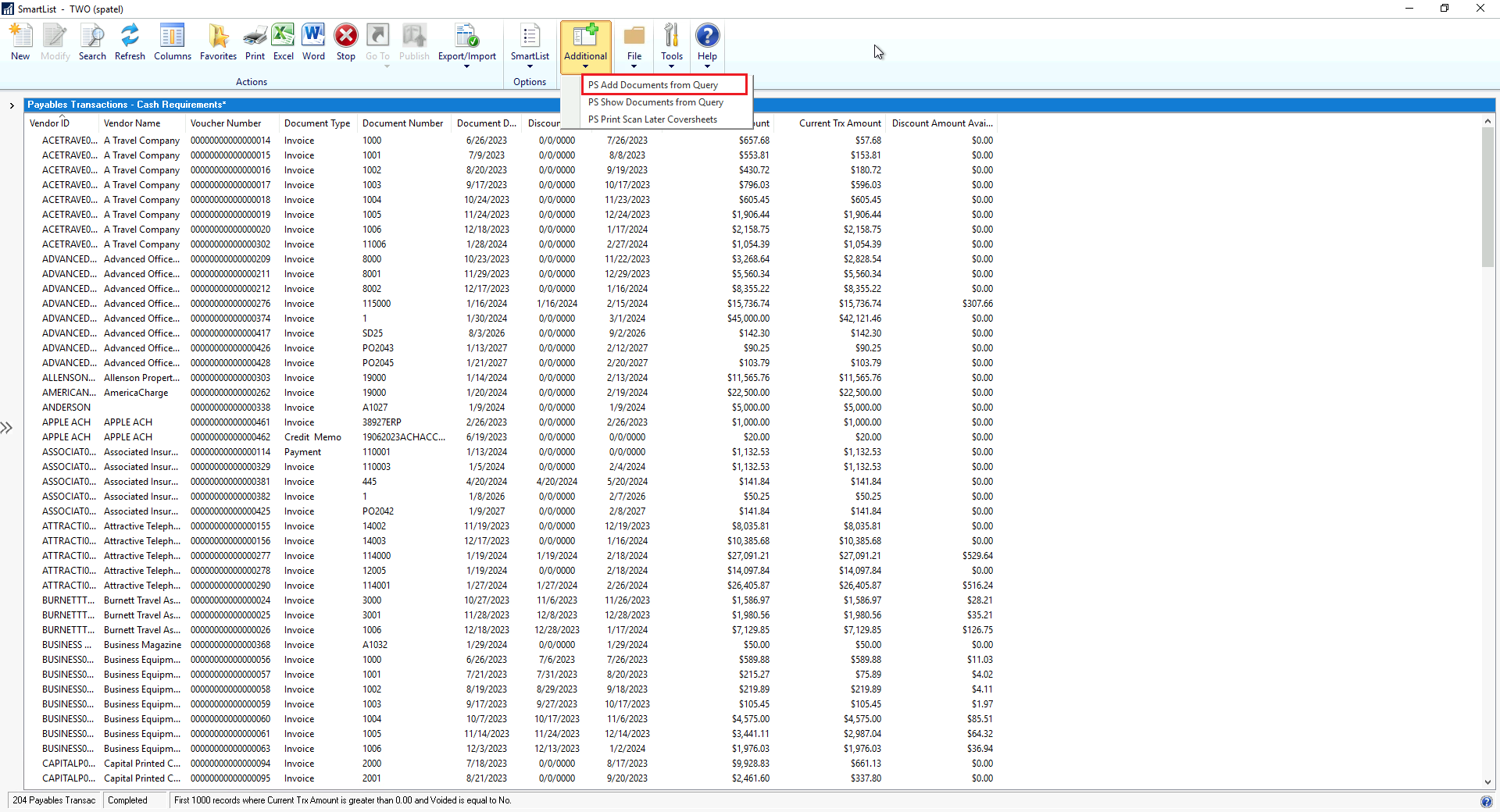Expand navigation pane with double chevron
Viewport: 1500px width, 812px height.
(x=7, y=428)
